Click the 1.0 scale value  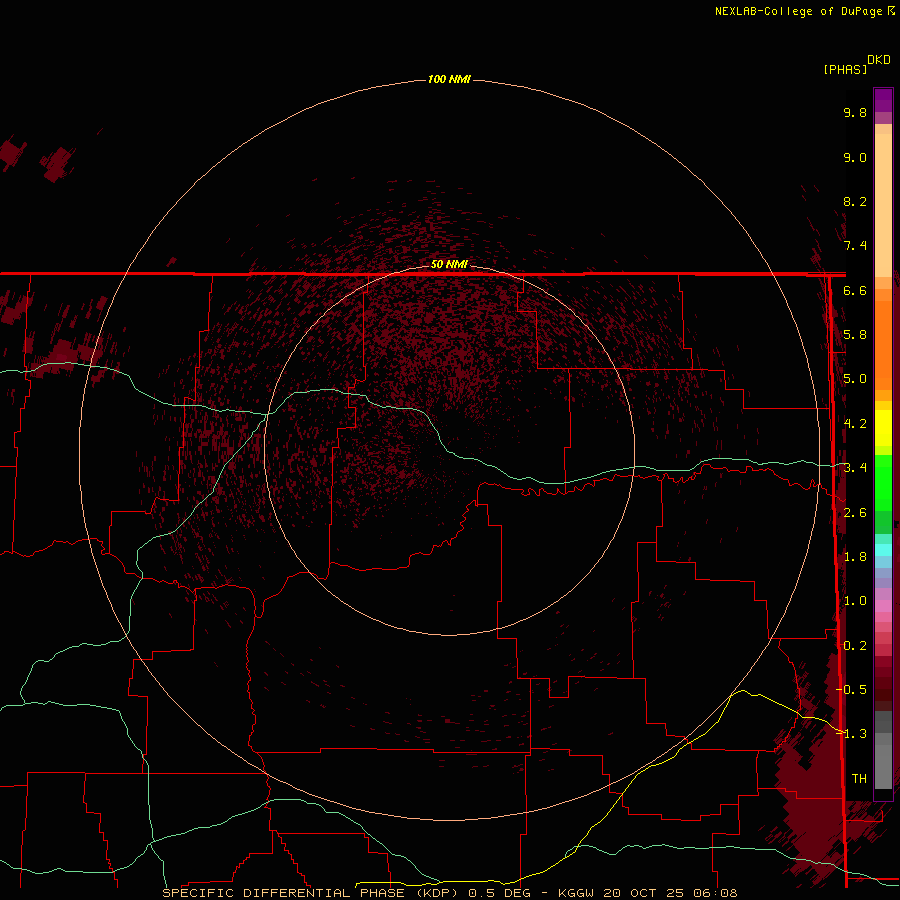[855, 601]
